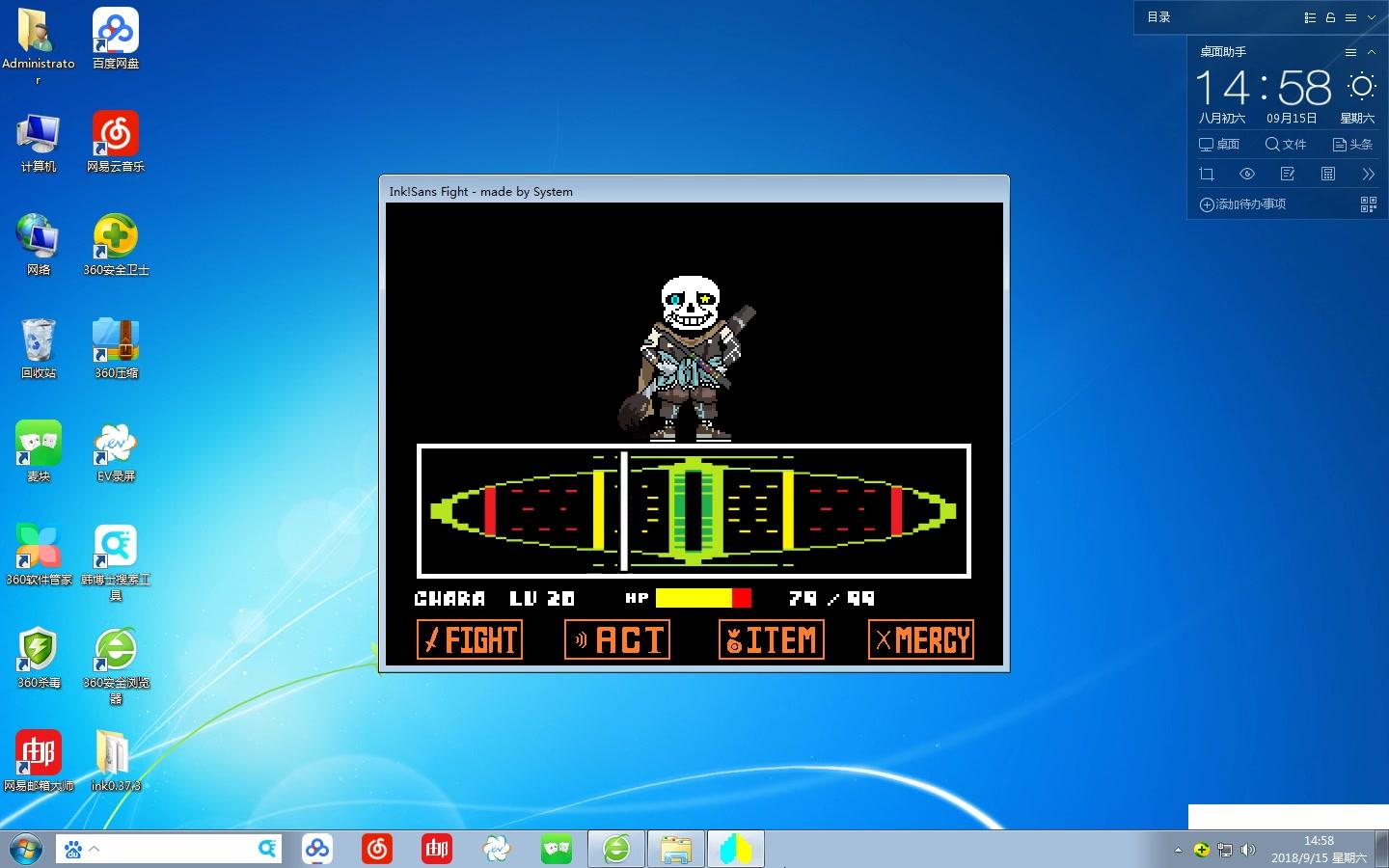Launch EV录屏 from the taskbar
Viewport: 1389px width, 868px height.
click(x=497, y=849)
